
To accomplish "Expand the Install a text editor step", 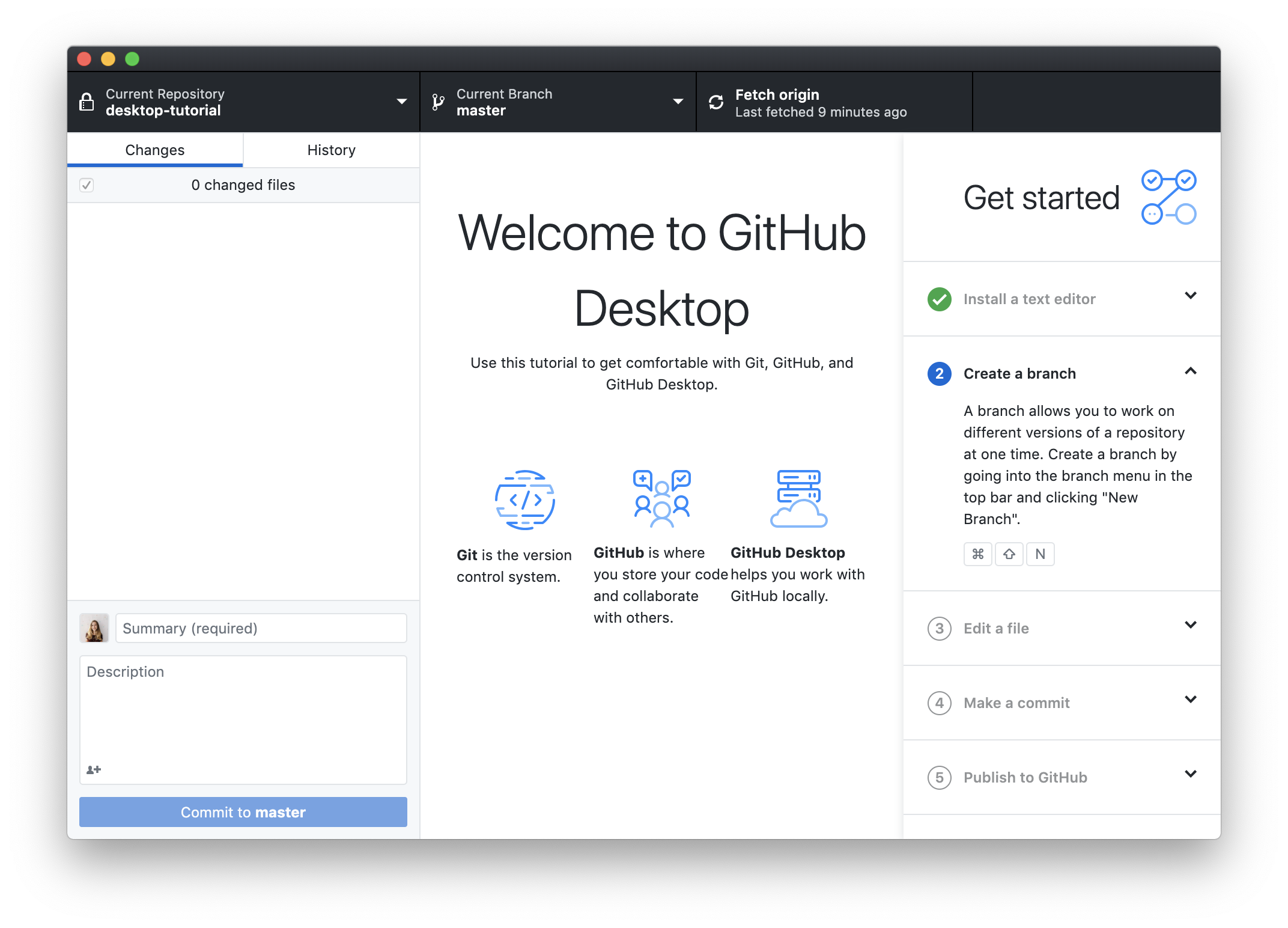I will pos(1191,295).
